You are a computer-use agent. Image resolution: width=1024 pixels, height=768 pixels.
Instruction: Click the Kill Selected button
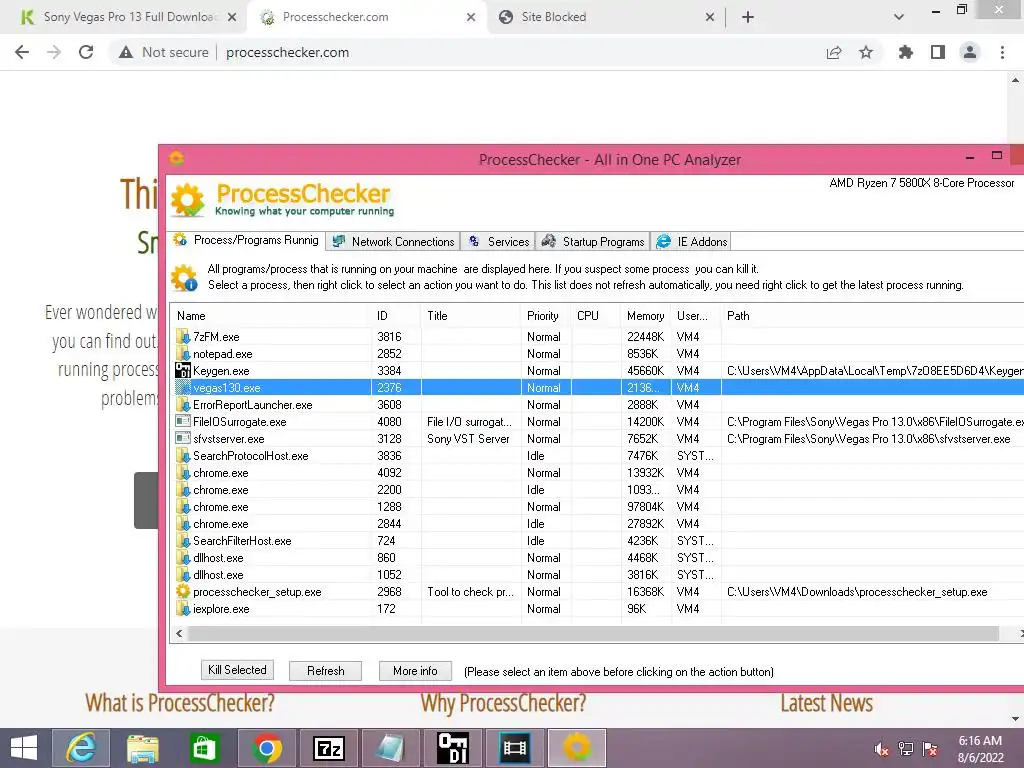pyautogui.click(x=237, y=670)
